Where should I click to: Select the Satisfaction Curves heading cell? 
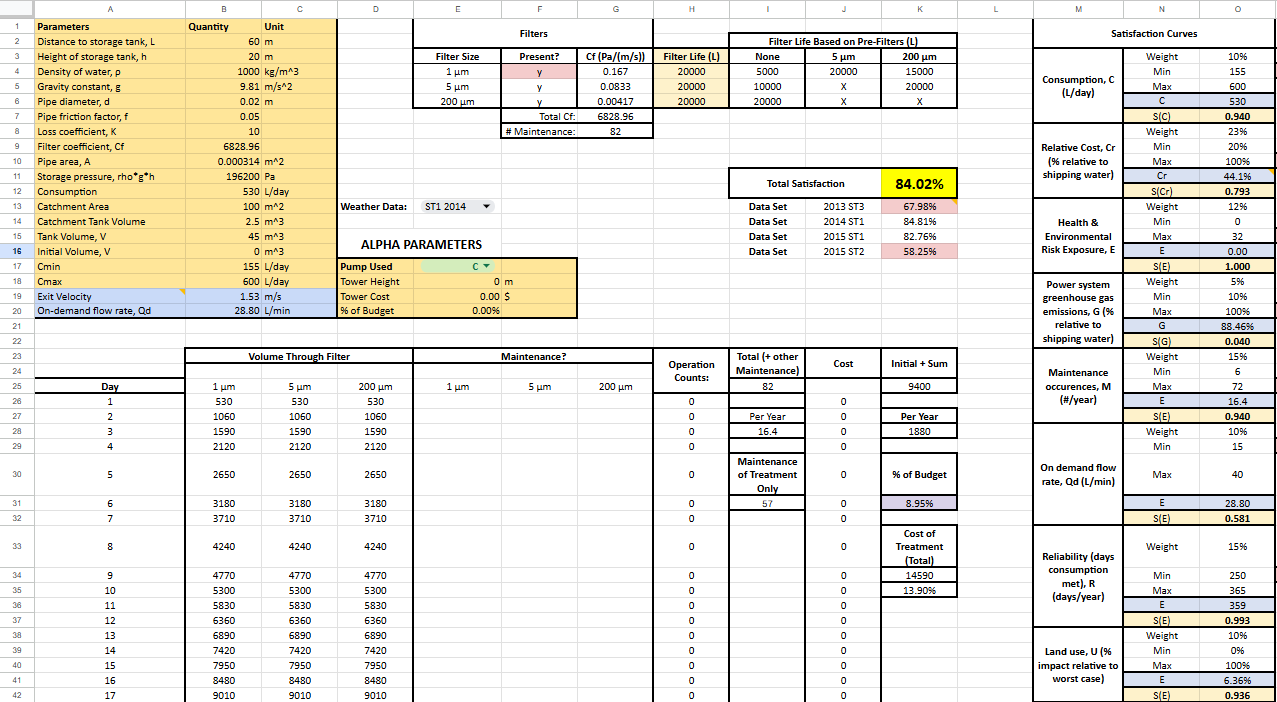click(x=1154, y=34)
